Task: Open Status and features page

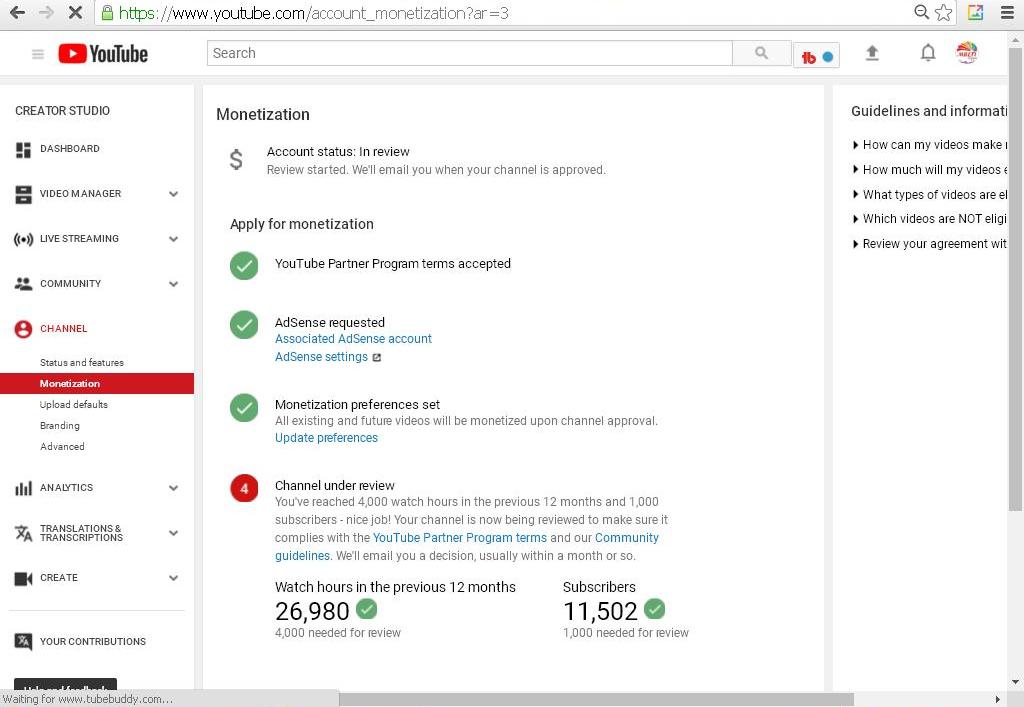Action: click(82, 362)
